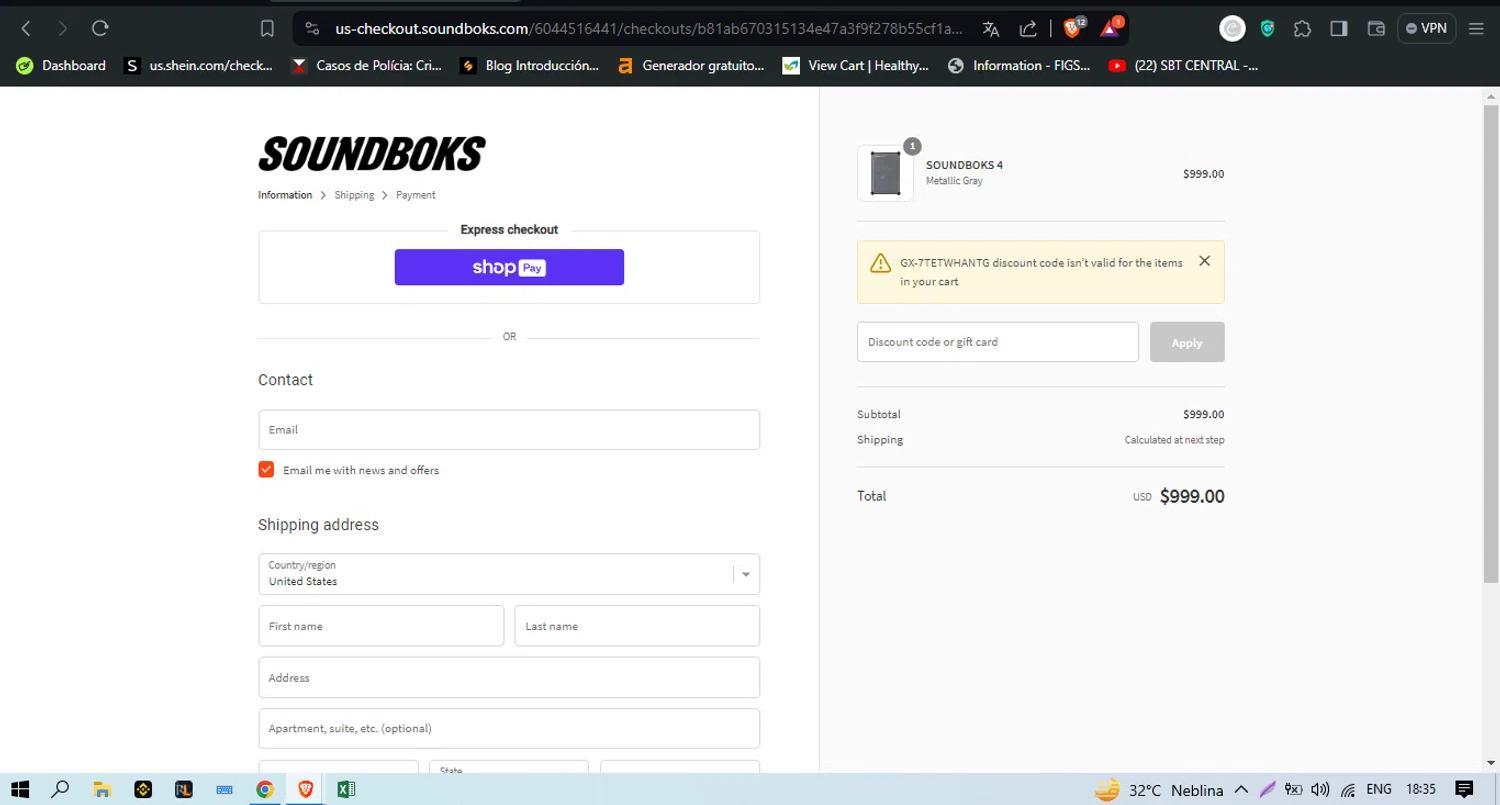
Task: Click the Address field
Action: [x=509, y=678]
